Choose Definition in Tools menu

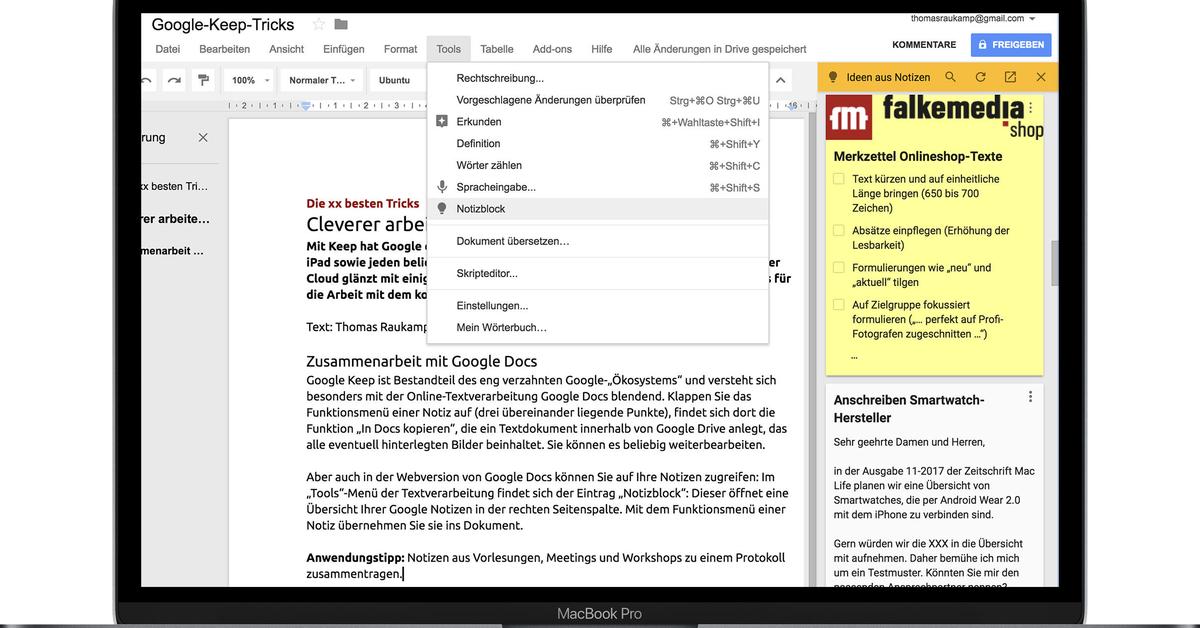click(x=598, y=144)
